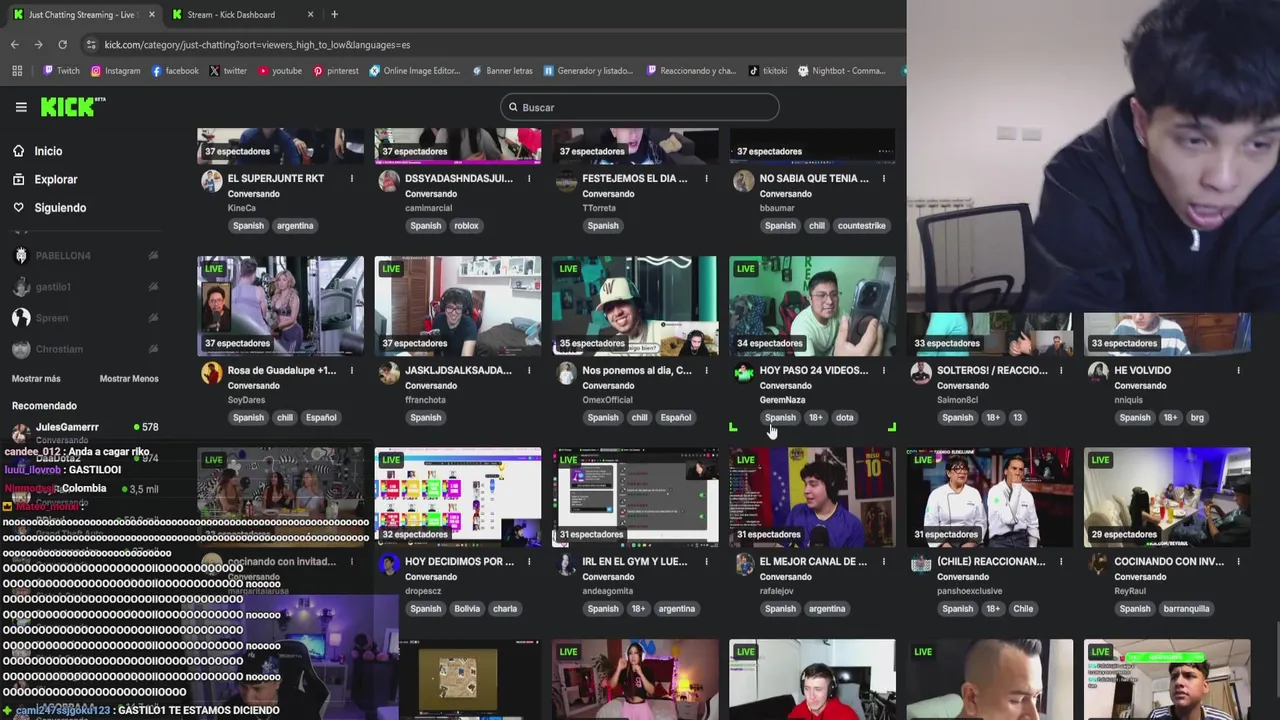Open options menu for Rosa de Guadalupe stream

point(351,370)
